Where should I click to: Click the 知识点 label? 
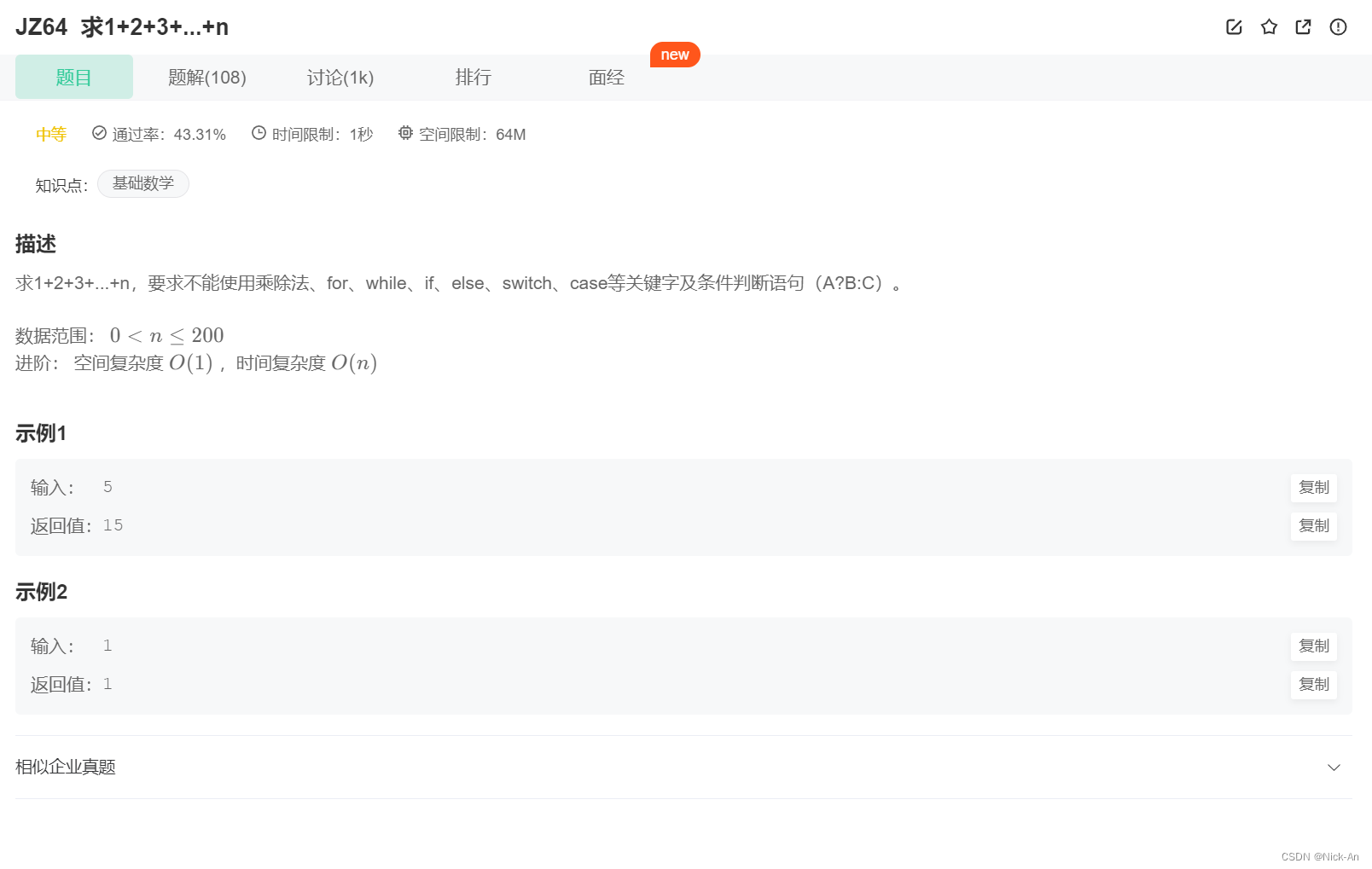coord(61,185)
